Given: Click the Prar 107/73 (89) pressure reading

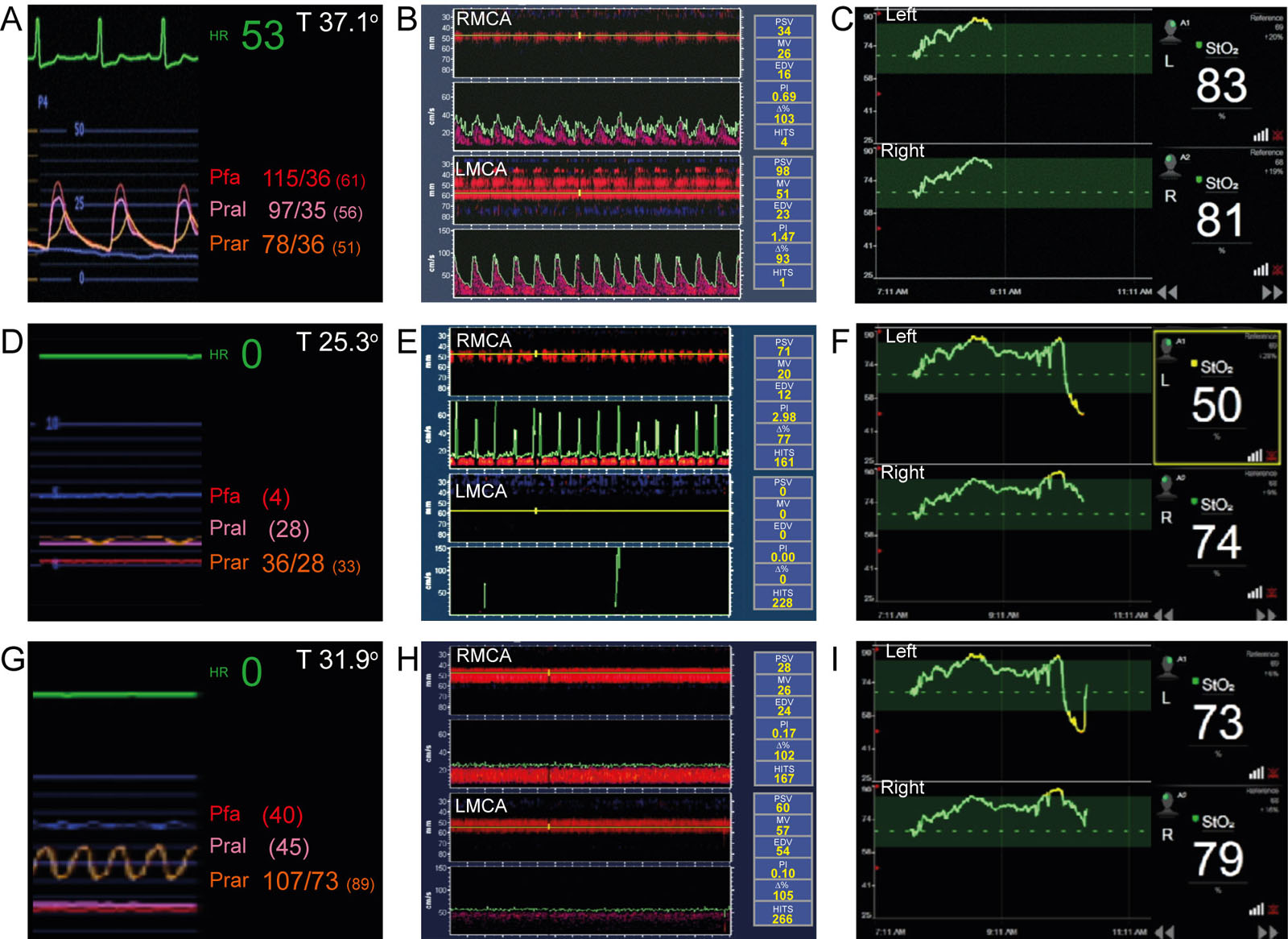Looking at the screenshot, I should click(292, 881).
